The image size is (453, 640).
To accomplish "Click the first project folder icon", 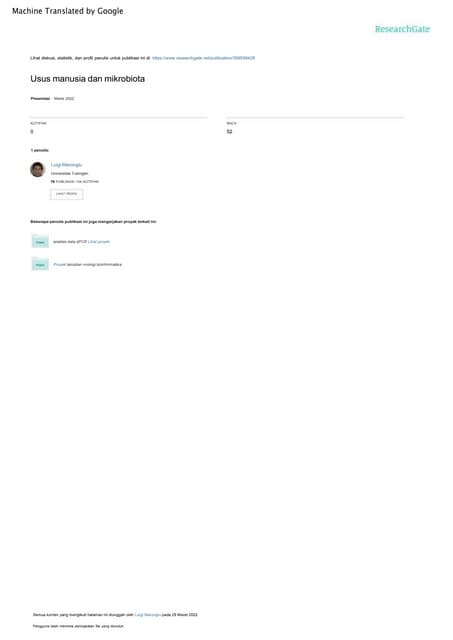I will 40,241.
